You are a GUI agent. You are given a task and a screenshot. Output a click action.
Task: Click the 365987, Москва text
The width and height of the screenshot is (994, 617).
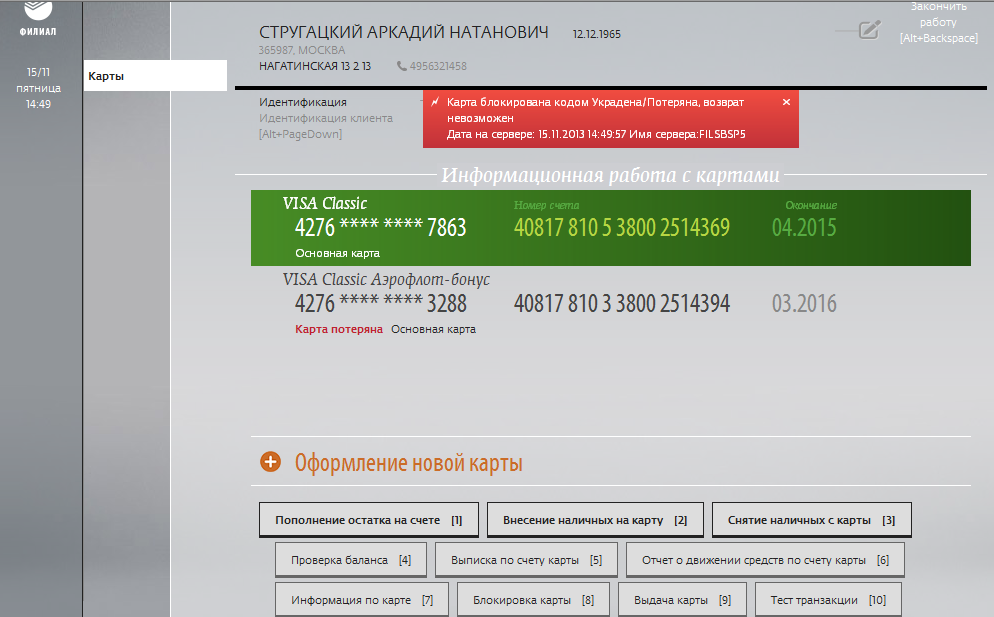(x=302, y=50)
